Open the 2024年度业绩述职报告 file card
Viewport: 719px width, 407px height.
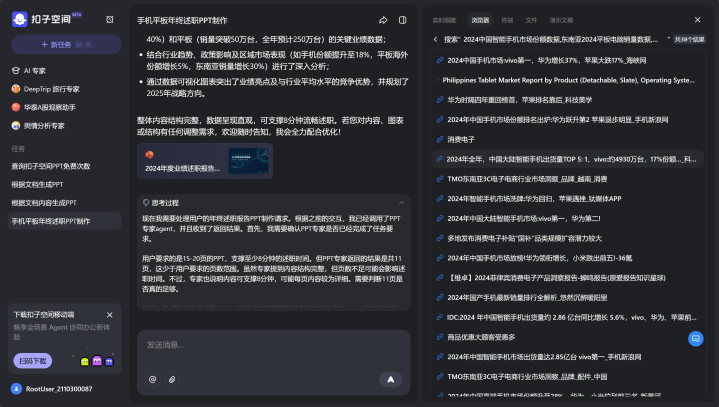coord(205,161)
